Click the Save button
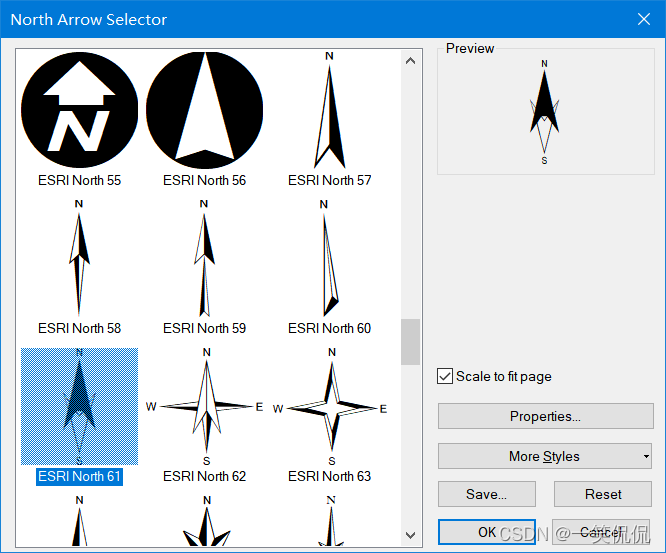This screenshot has width=666, height=553. click(487, 494)
